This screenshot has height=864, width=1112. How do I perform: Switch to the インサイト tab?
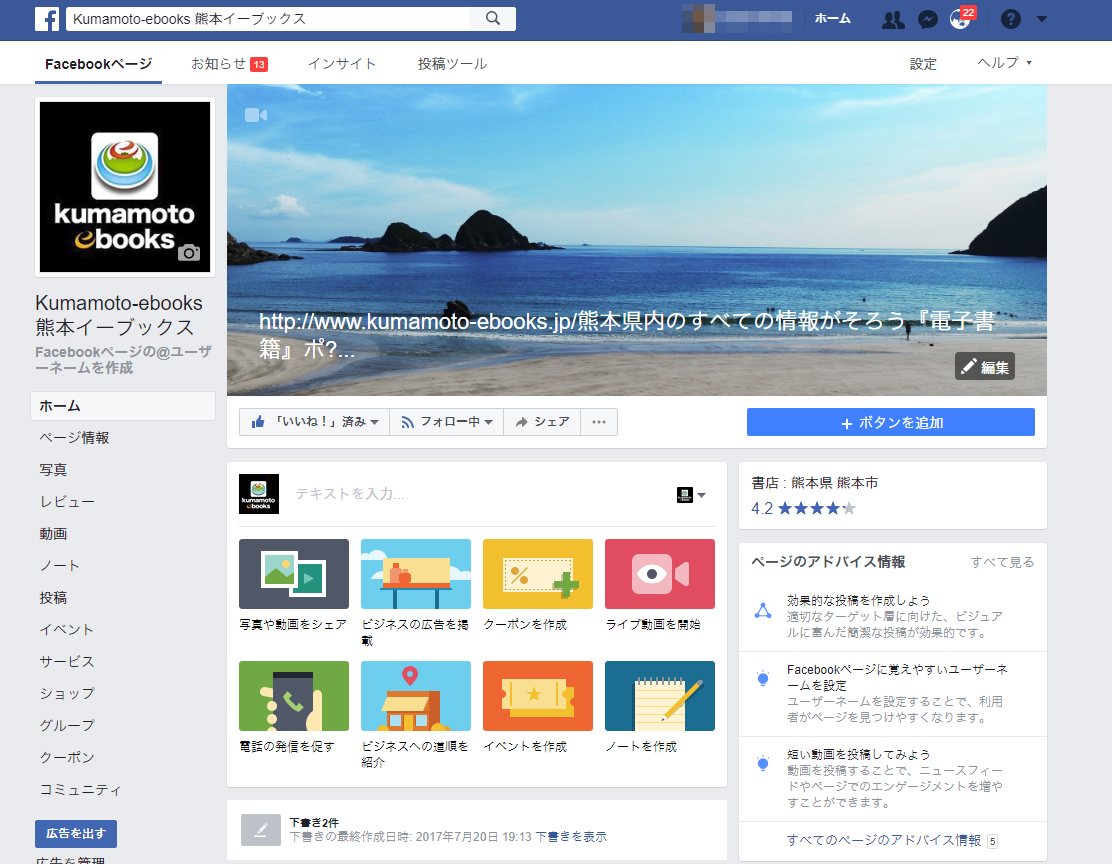[x=342, y=64]
